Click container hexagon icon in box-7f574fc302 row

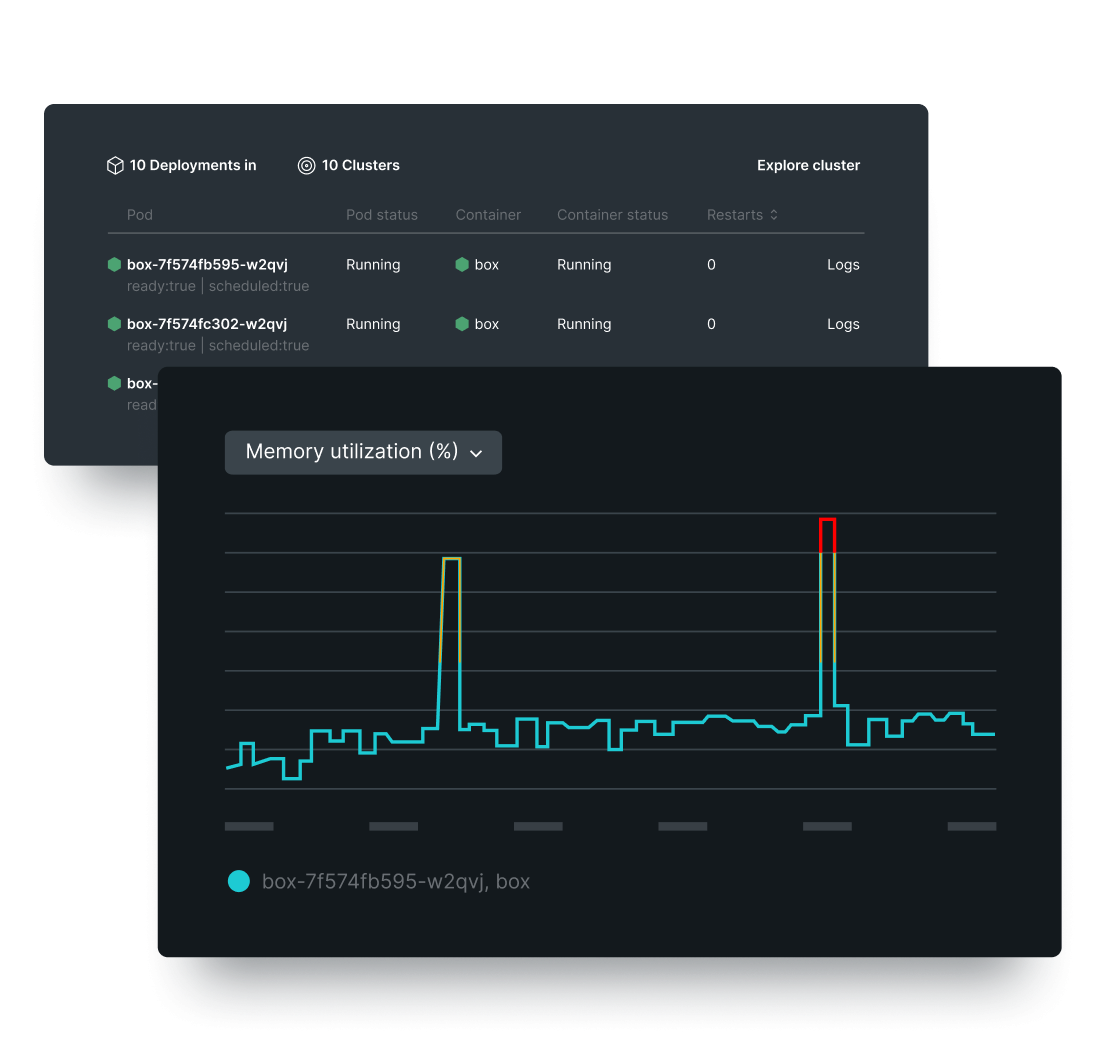pos(462,323)
